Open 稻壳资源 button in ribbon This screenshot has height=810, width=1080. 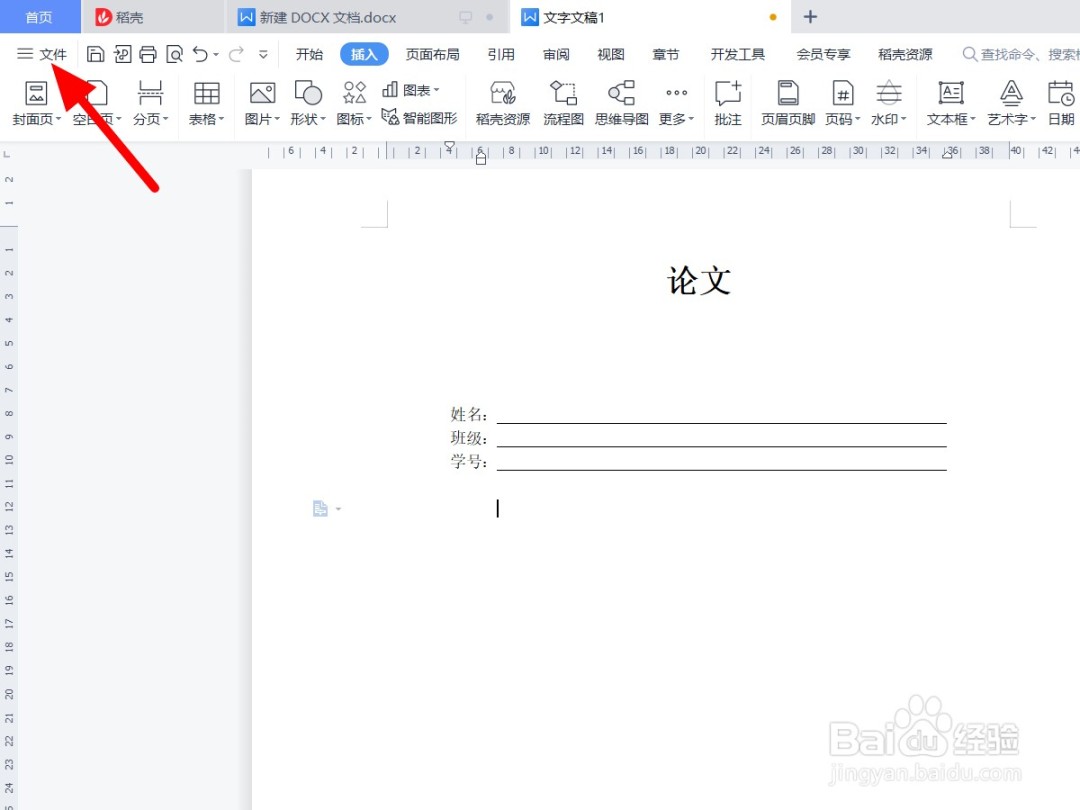pyautogui.click(x=503, y=103)
